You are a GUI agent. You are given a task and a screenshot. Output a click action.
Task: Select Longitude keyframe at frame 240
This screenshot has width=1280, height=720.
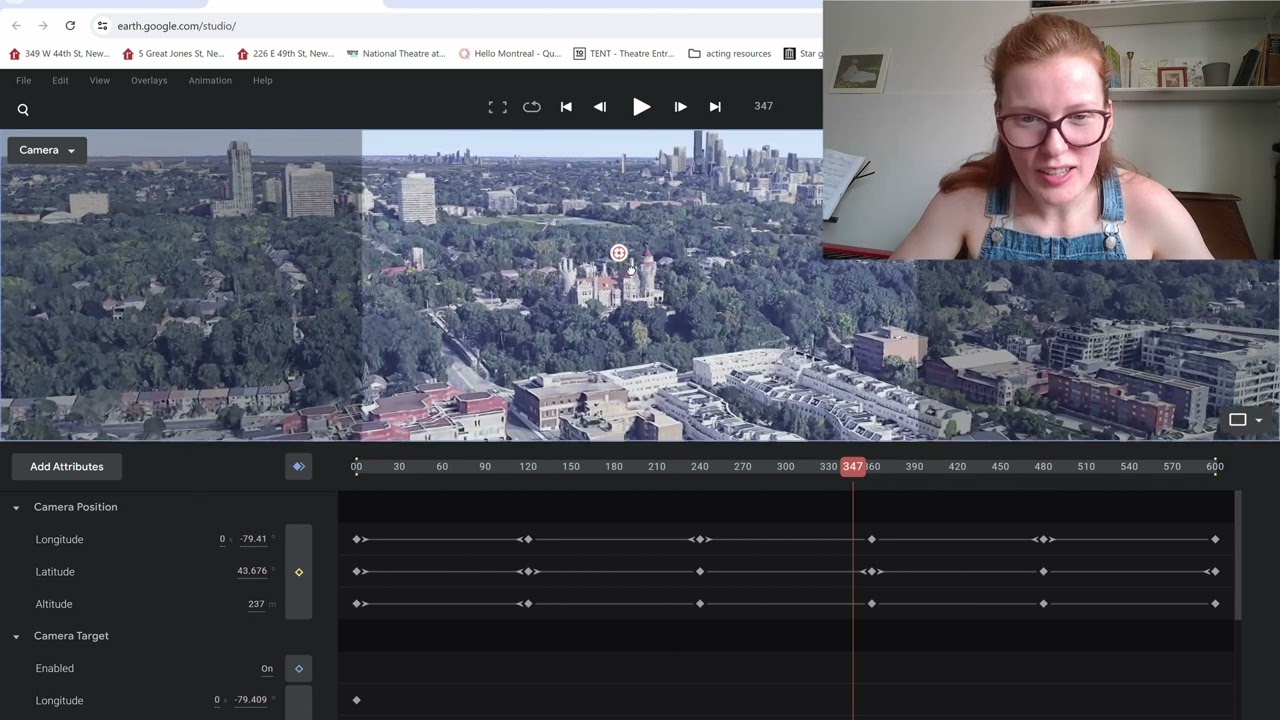click(700, 539)
